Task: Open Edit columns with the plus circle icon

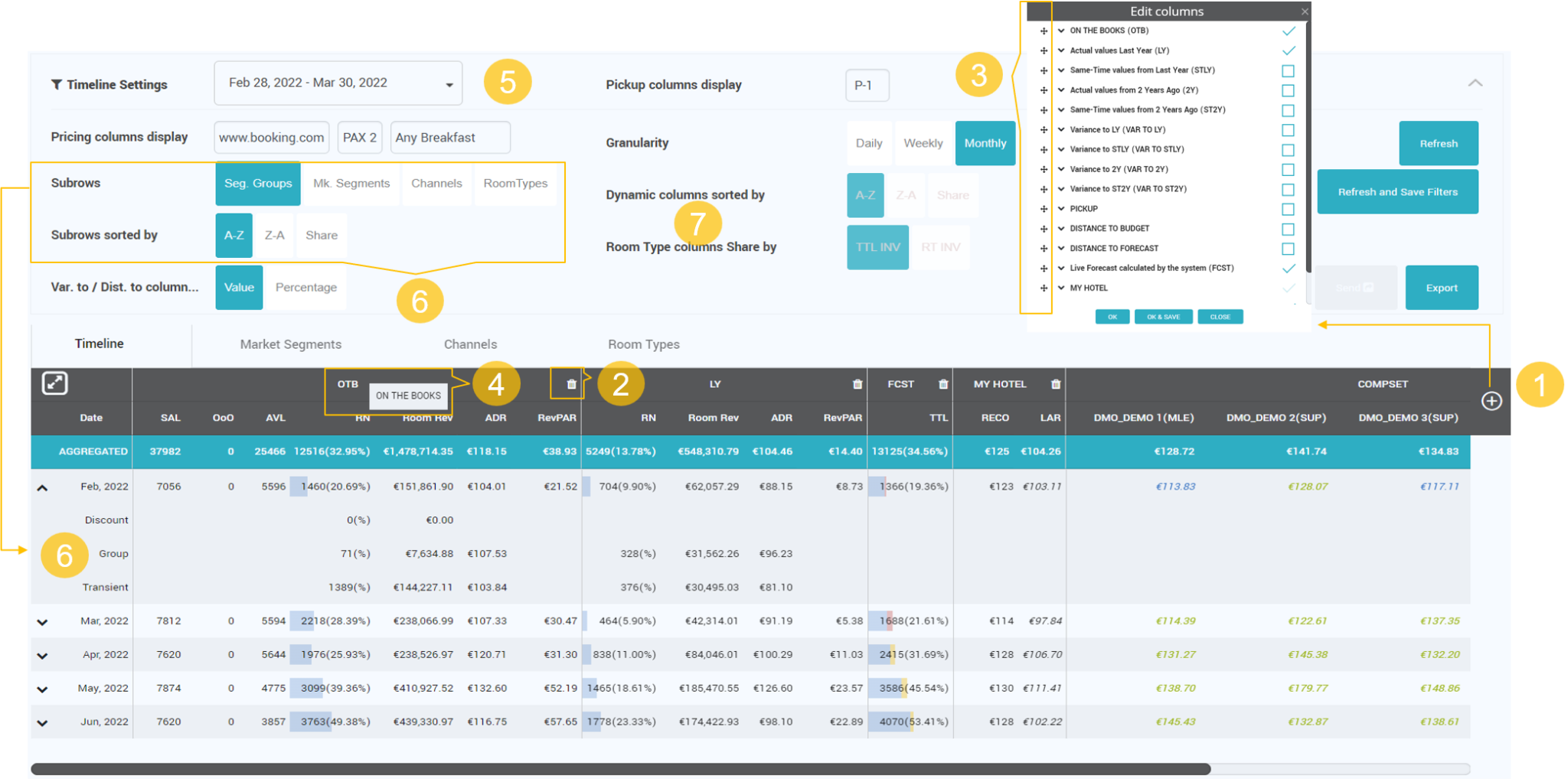Action: point(1491,401)
